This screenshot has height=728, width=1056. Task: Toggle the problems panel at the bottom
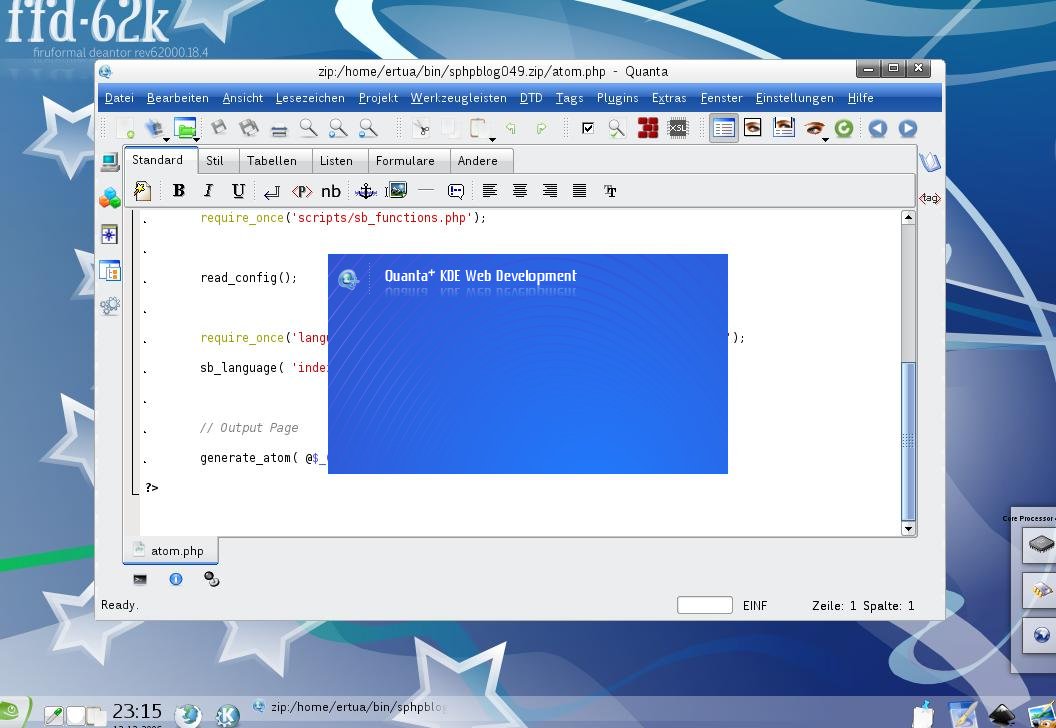point(211,579)
